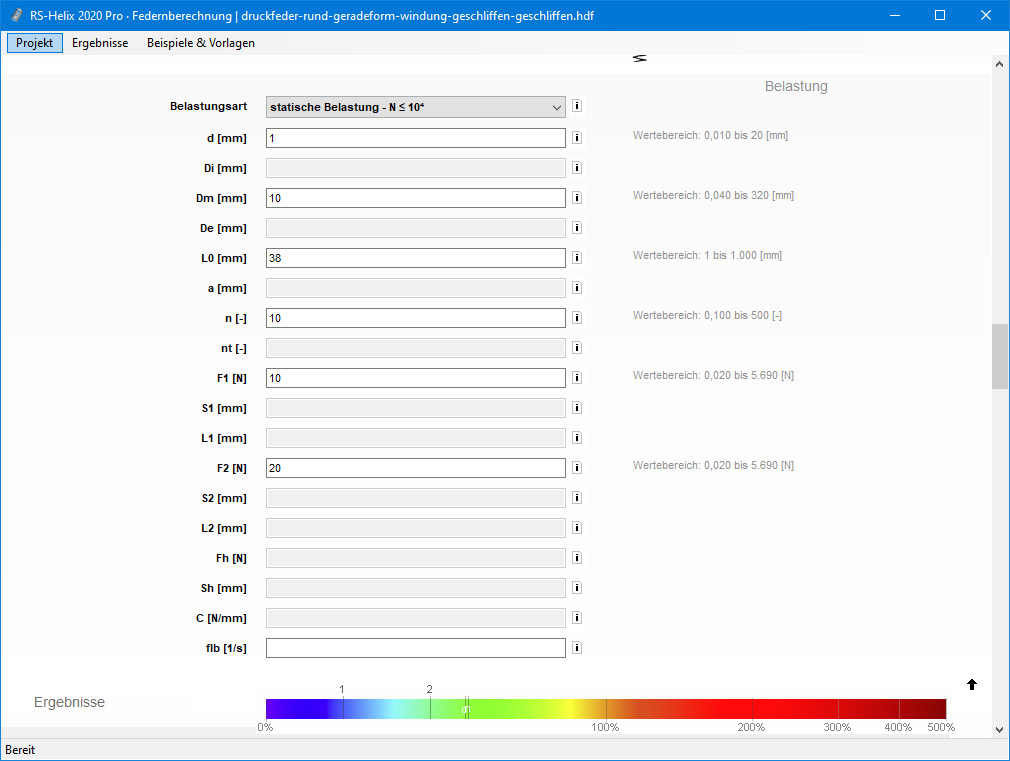The height and width of the screenshot is (761, 1010).
Task: Click info icon next to n [-] field
Action: [x=577, y=318]
